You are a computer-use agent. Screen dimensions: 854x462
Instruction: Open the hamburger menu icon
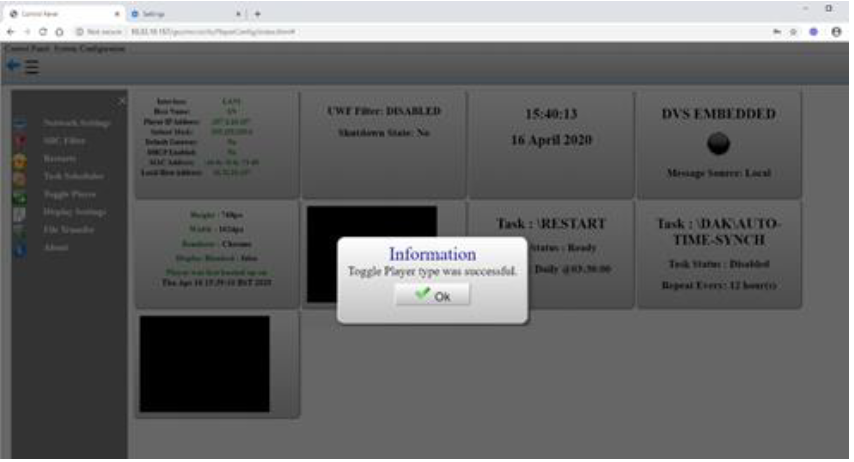point(32,67)
